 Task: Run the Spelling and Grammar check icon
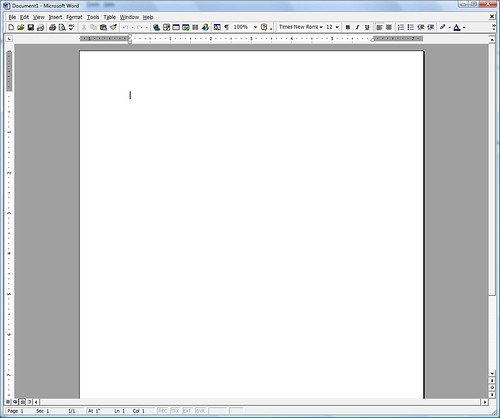[72, 27]
